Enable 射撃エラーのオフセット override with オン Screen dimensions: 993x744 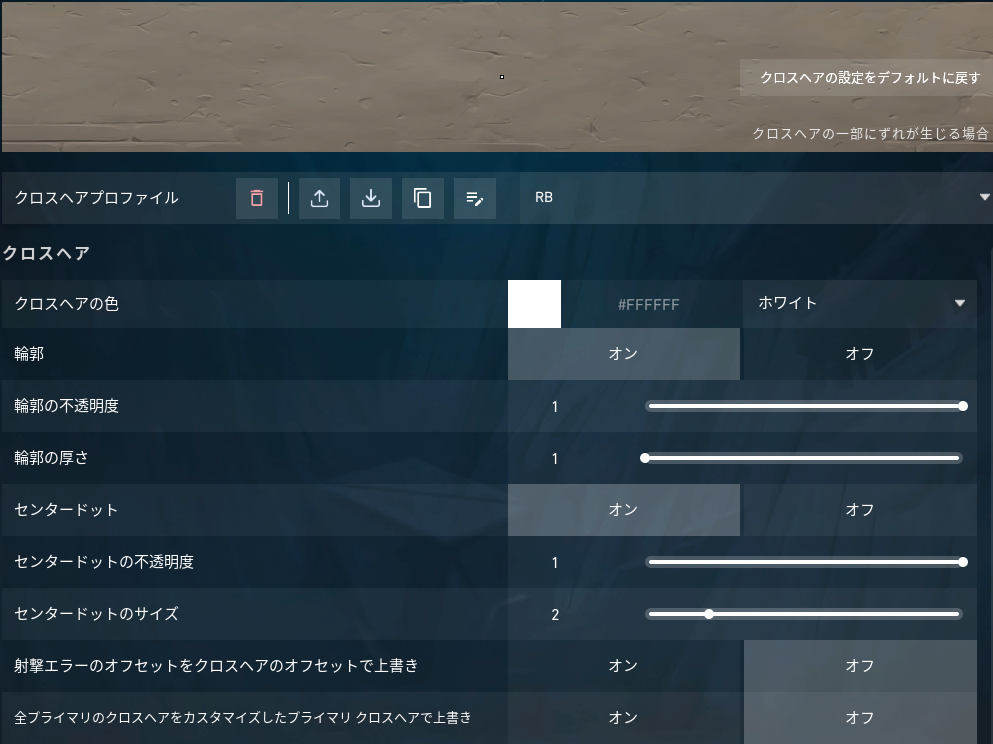[623, 666]
